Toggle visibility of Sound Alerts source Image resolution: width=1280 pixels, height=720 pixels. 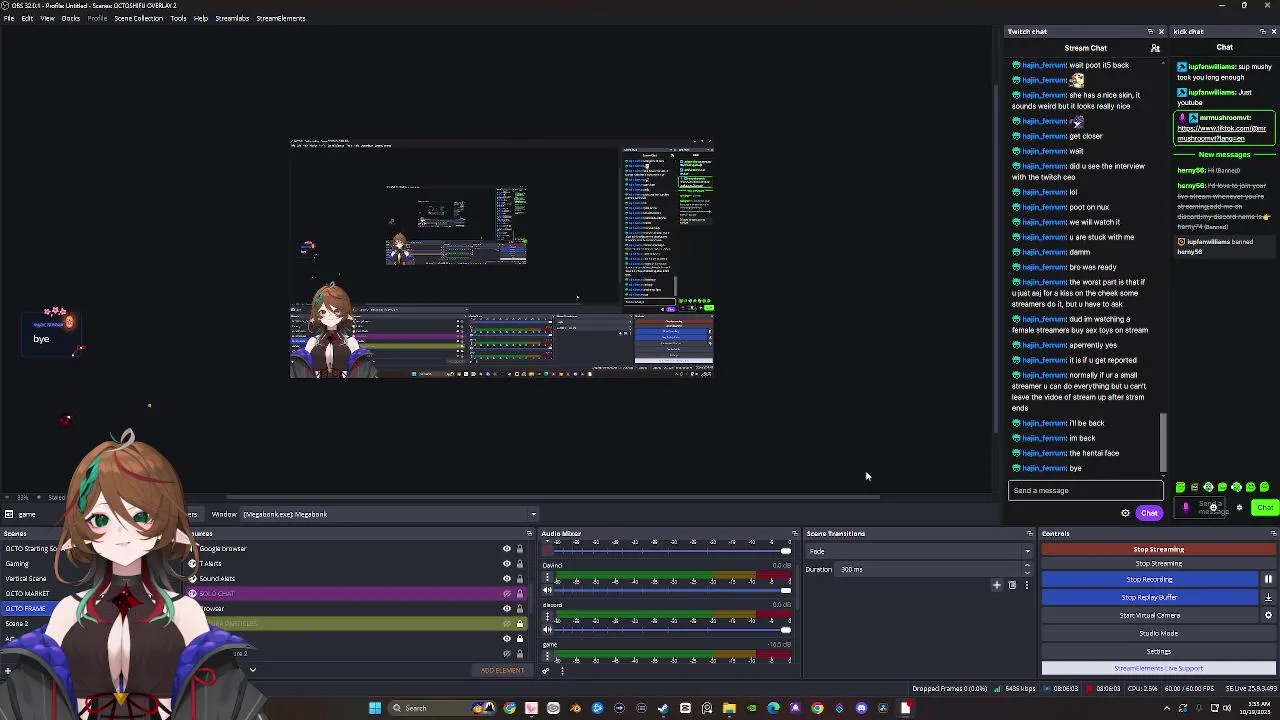(x=506, y=579)
